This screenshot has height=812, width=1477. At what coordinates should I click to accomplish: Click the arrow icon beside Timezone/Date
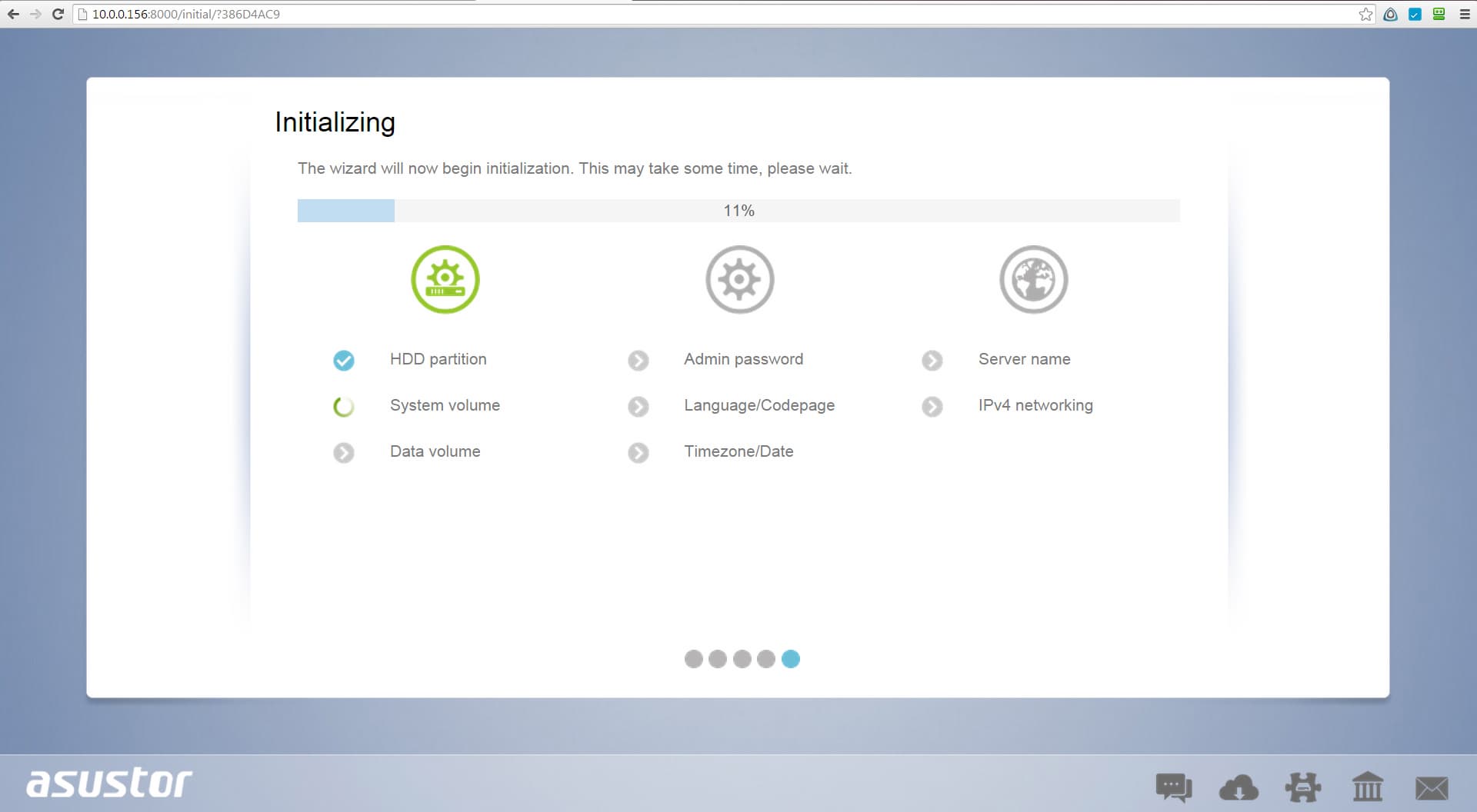click(x=638, y=452)
